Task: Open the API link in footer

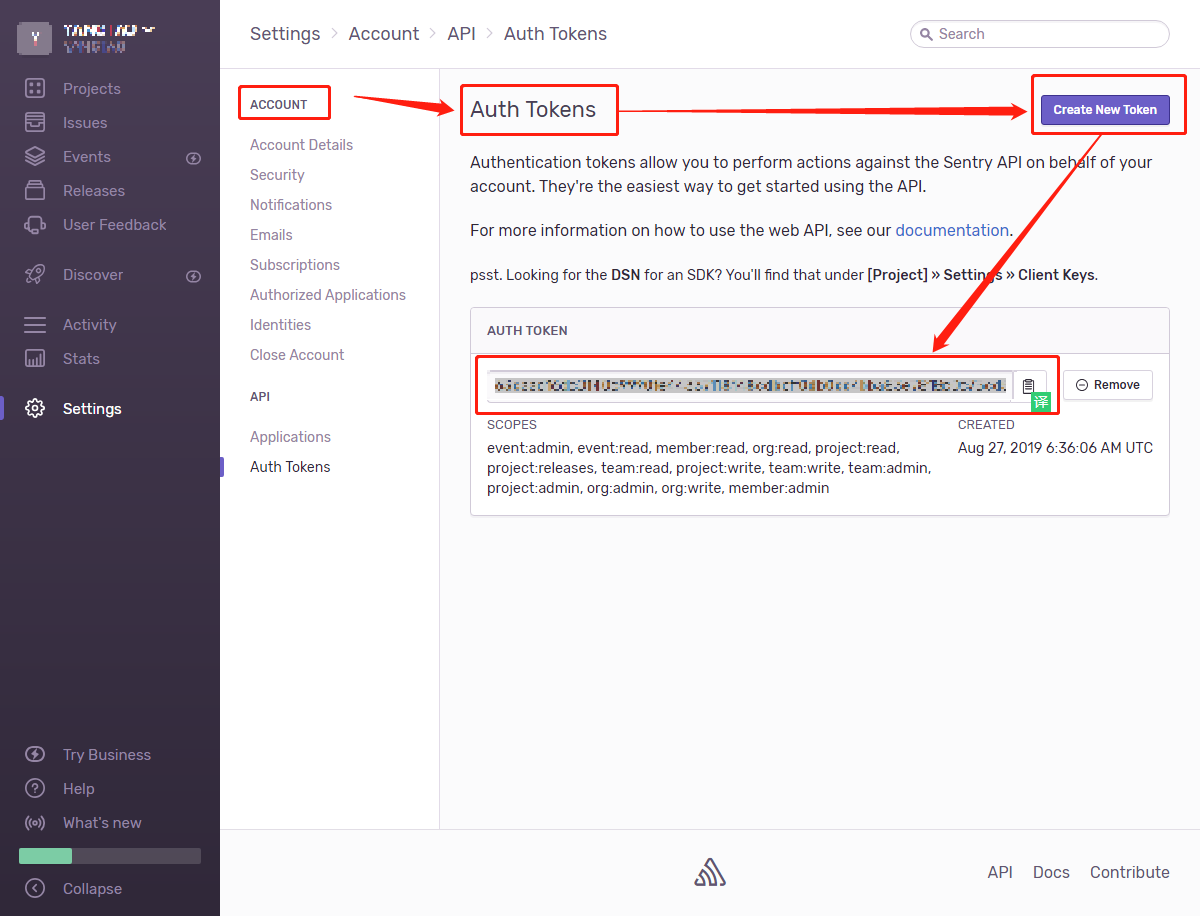Action: coord(1000,873)
